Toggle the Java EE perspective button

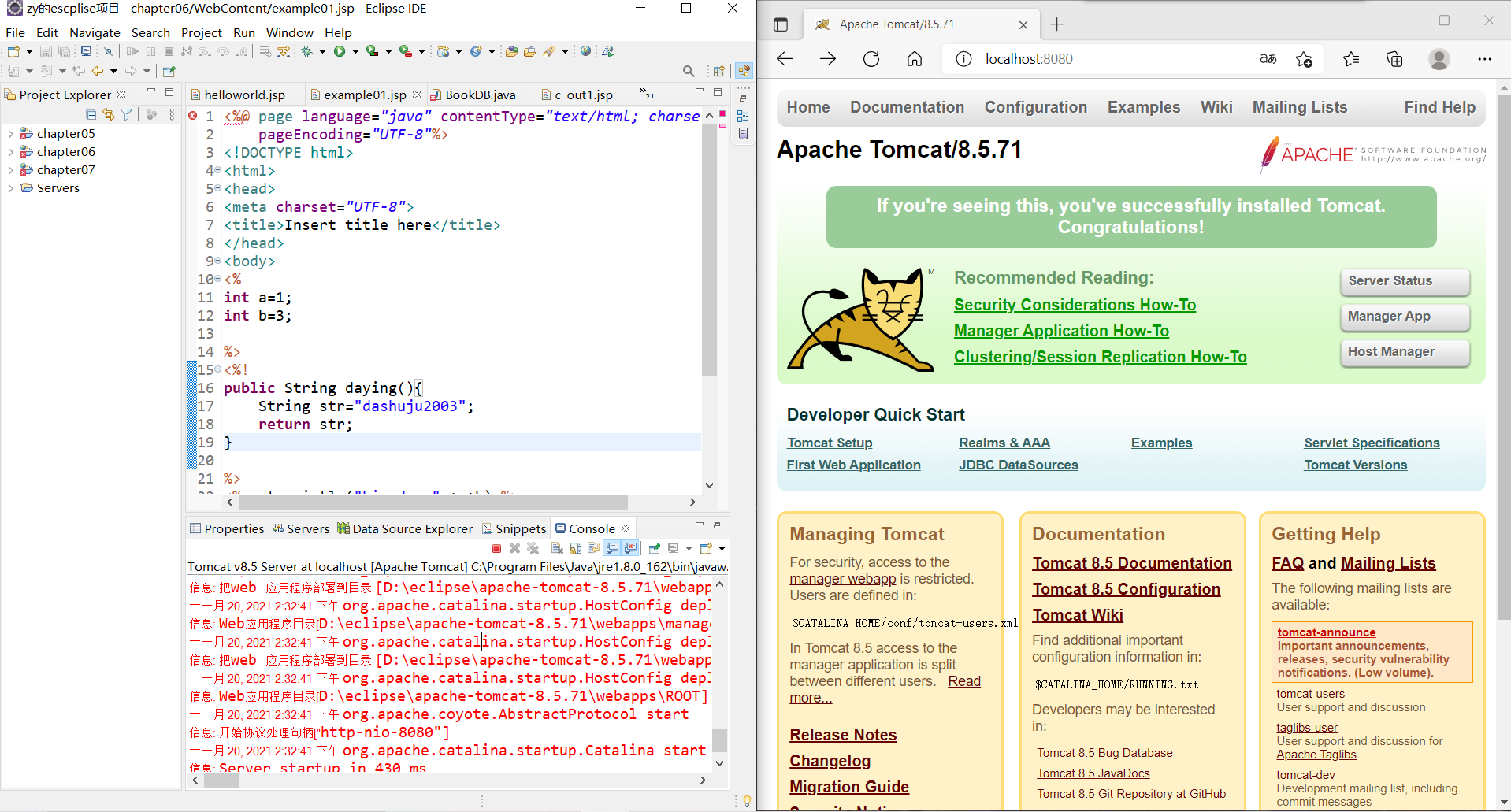click(744, 71)
